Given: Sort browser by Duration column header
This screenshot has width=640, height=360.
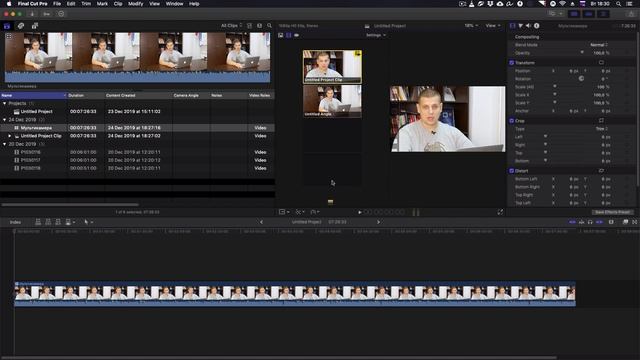Looking at the screenshot, I should pyautogui.click(x=86, y=96).
